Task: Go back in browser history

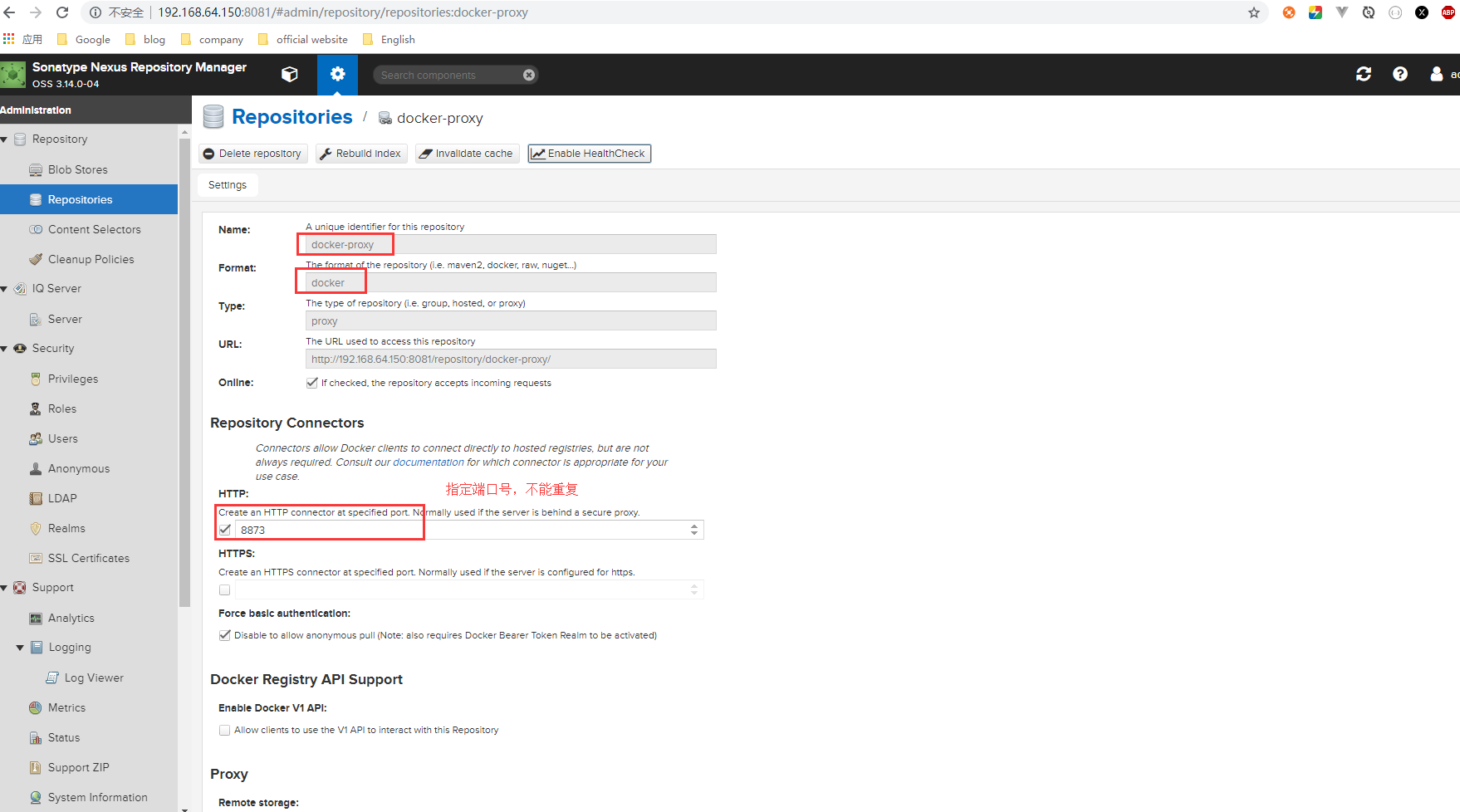Action: (x=10, y=12)
